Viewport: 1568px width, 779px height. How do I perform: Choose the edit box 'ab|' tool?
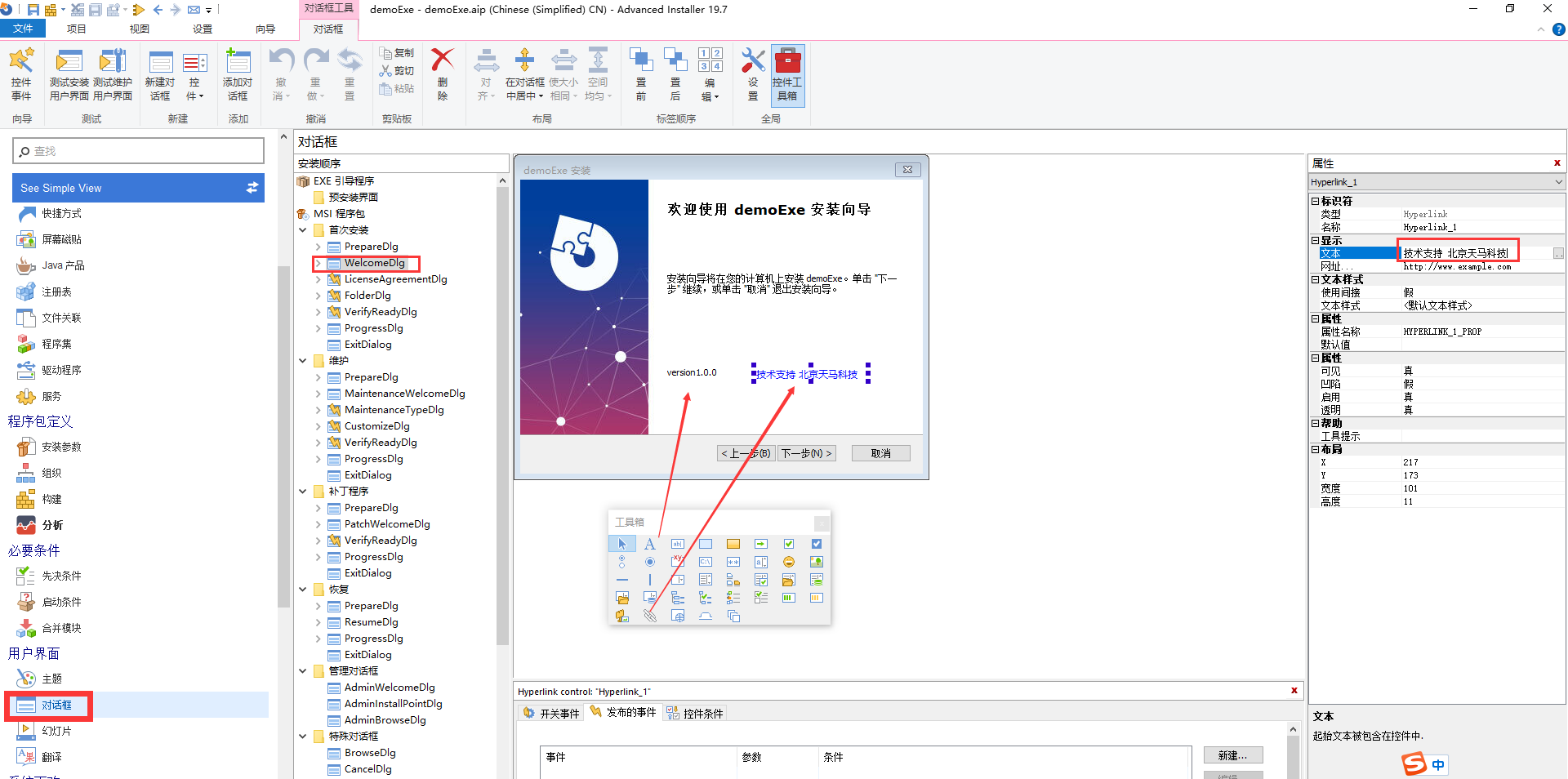click(x=678, y=544)
